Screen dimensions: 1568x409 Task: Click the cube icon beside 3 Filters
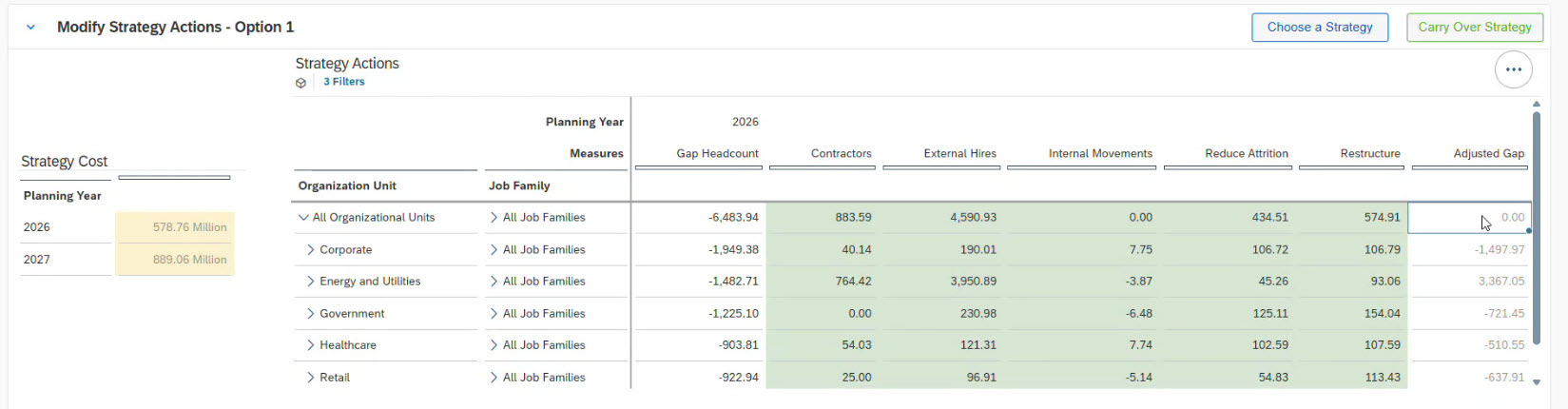pos(301,83)
